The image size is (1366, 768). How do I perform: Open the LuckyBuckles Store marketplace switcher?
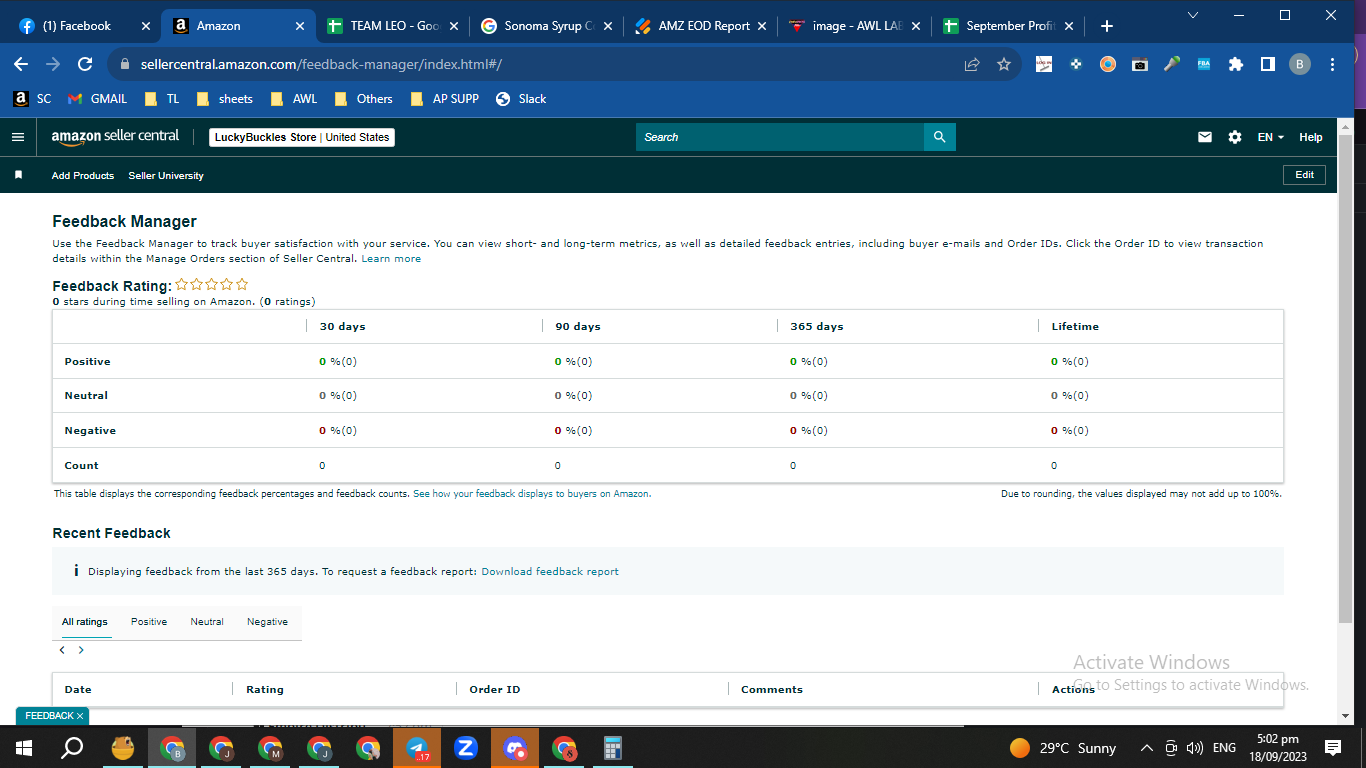pos(302,137)
